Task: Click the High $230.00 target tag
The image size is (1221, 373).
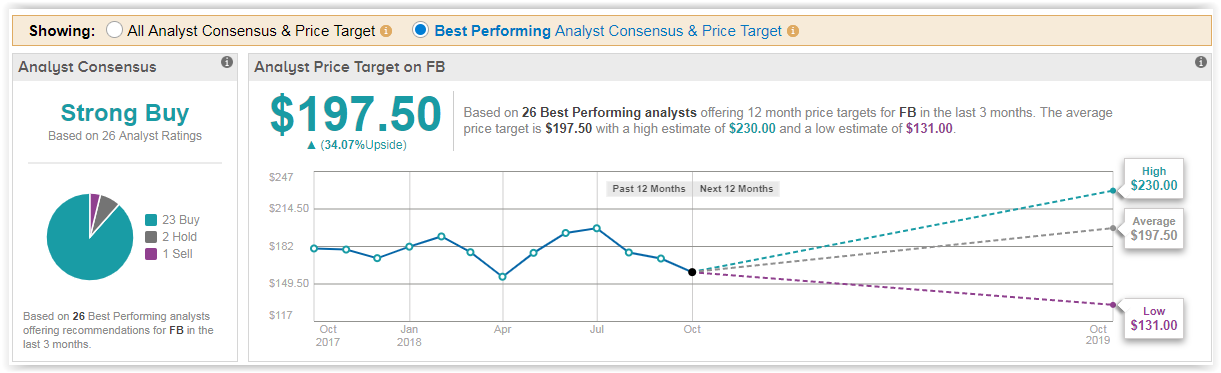Action: [x=1153, y=179]
